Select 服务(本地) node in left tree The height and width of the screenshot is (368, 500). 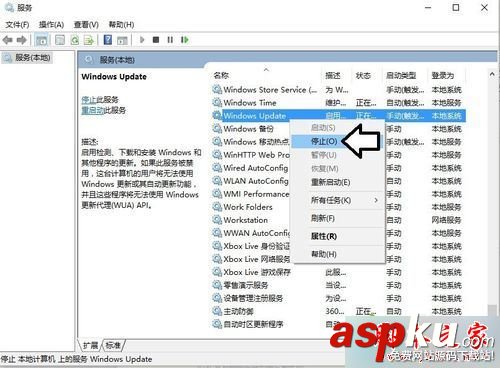(x=27, y=58)
